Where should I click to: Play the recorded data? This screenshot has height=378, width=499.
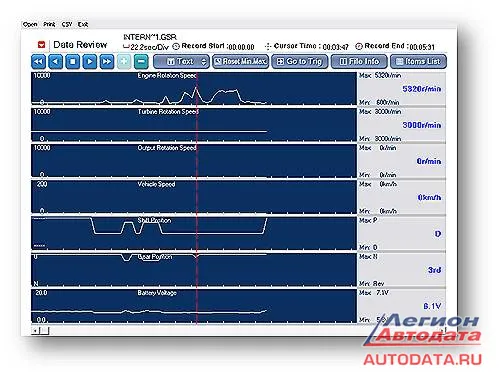(x=89, y=62)
